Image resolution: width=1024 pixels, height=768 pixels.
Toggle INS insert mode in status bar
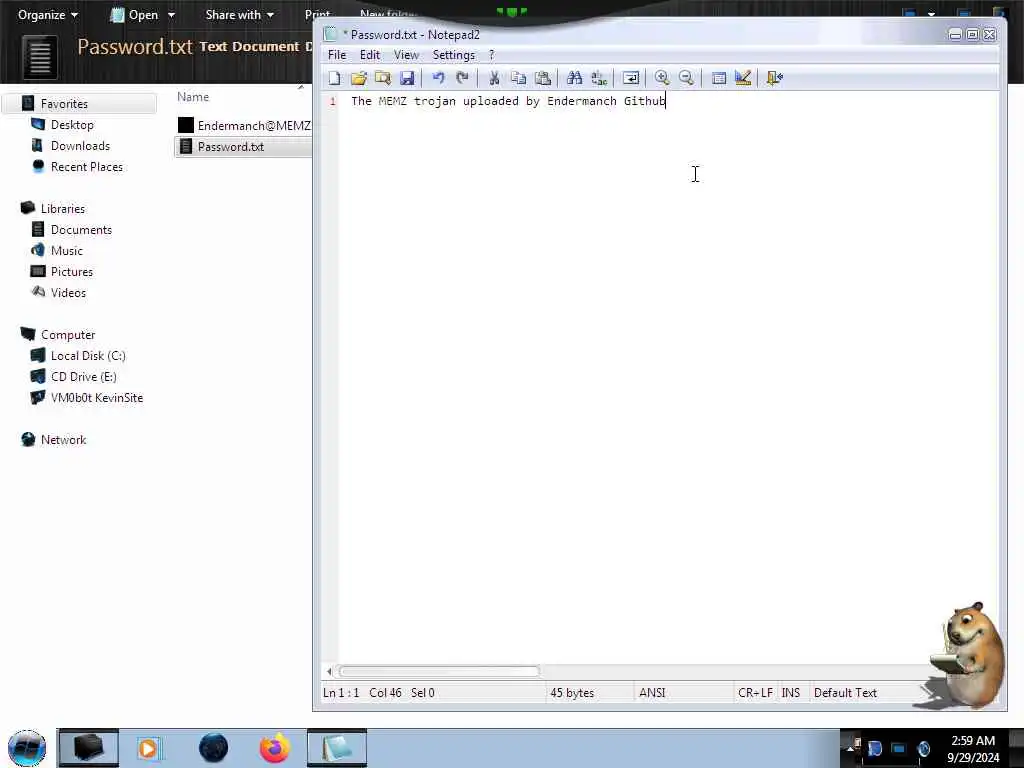(790, 693)
